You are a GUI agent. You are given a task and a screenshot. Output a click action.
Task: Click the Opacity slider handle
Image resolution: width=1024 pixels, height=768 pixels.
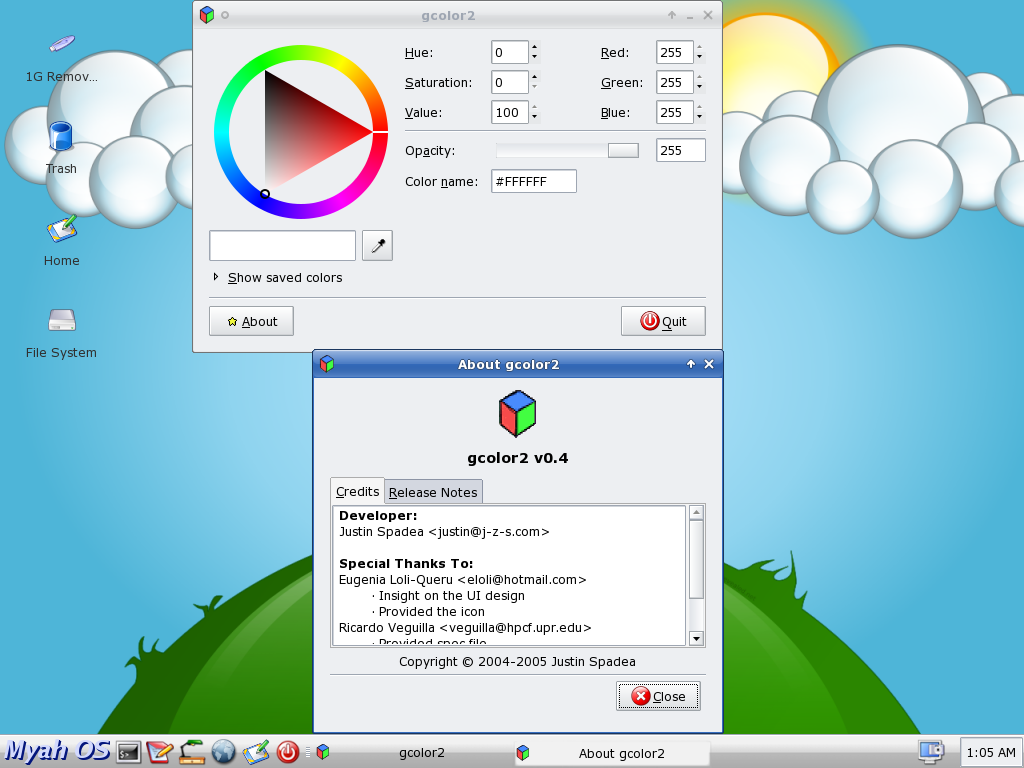pyautogui.click(x=623, y=150)
